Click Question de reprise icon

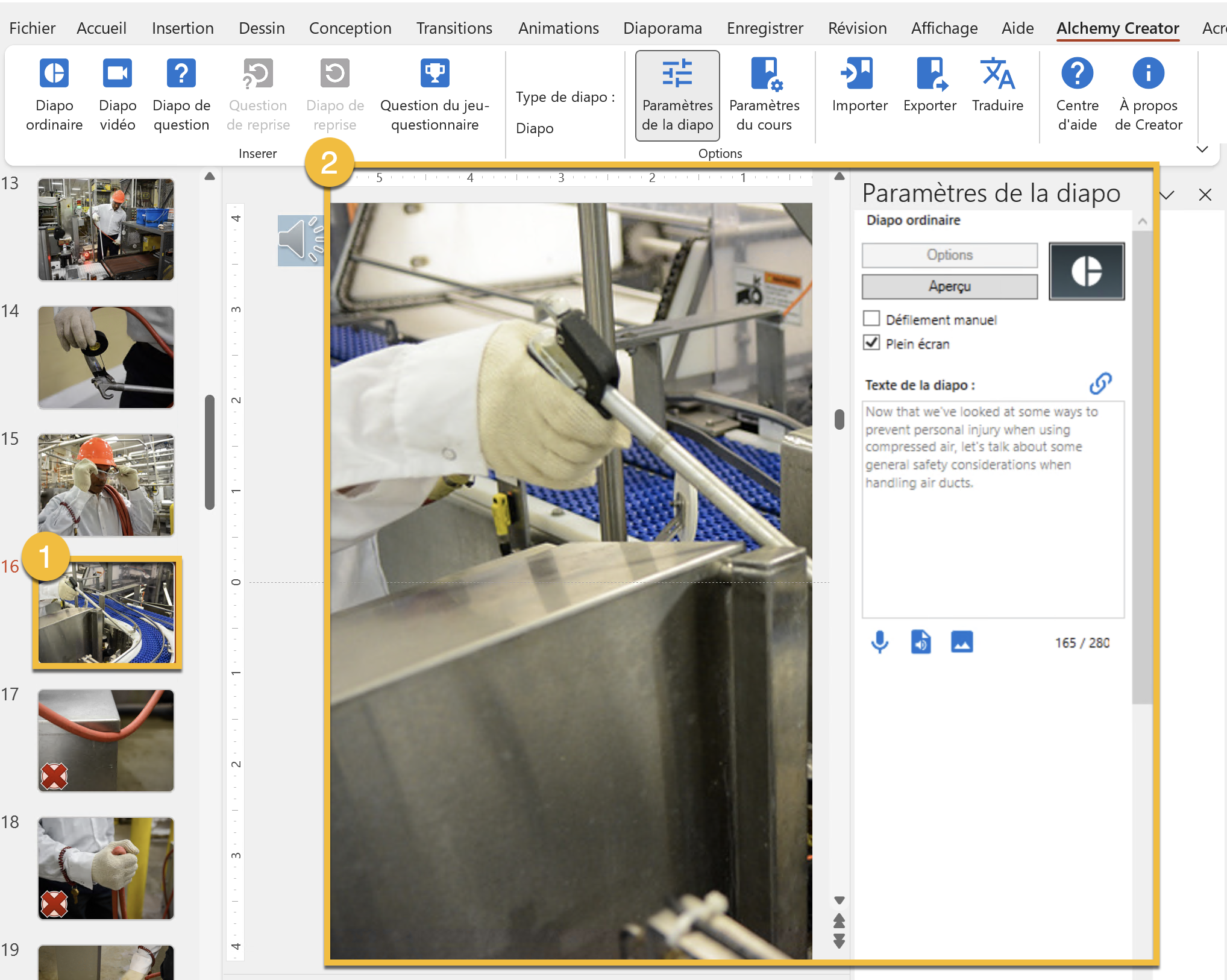click(x=258, y=74)
